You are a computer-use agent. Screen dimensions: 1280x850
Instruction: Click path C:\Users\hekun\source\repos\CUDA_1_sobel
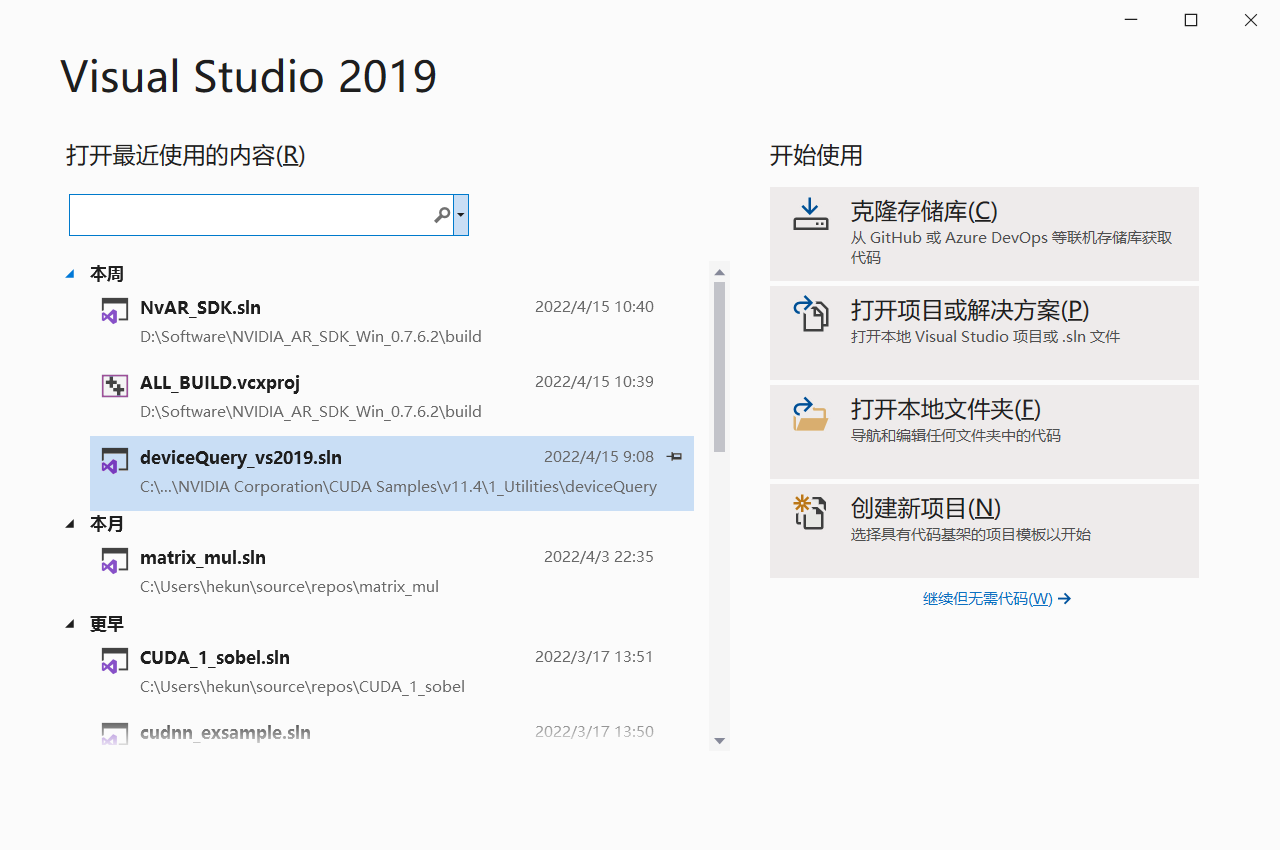click(x=302, y=687)
